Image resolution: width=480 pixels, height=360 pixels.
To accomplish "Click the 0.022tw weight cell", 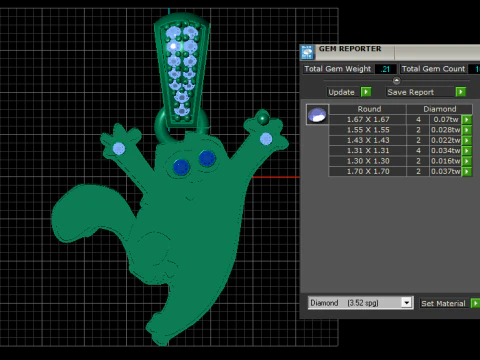I will click(446, 140).
